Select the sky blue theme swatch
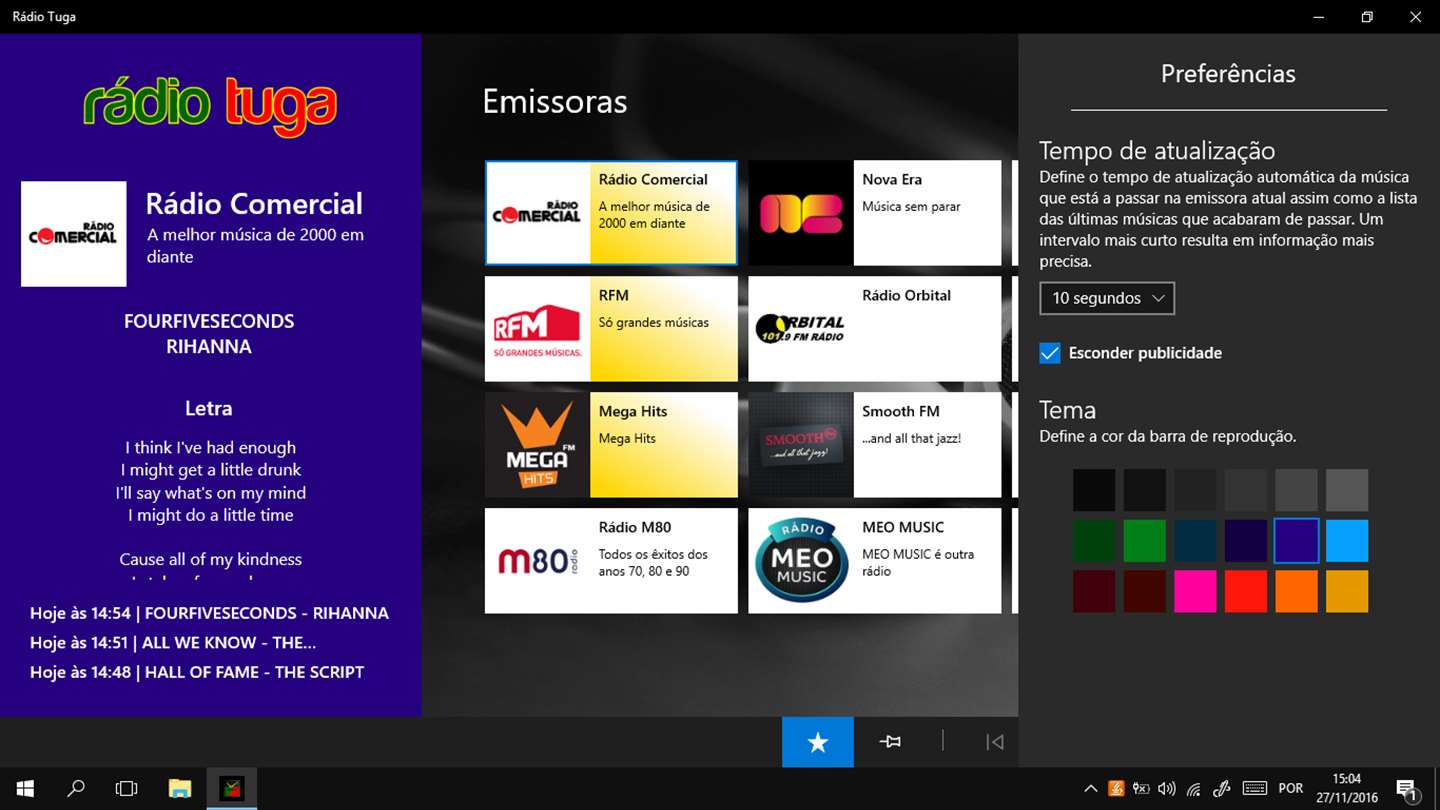Viewport: 1440px width, 810px height. point(1347,541)
